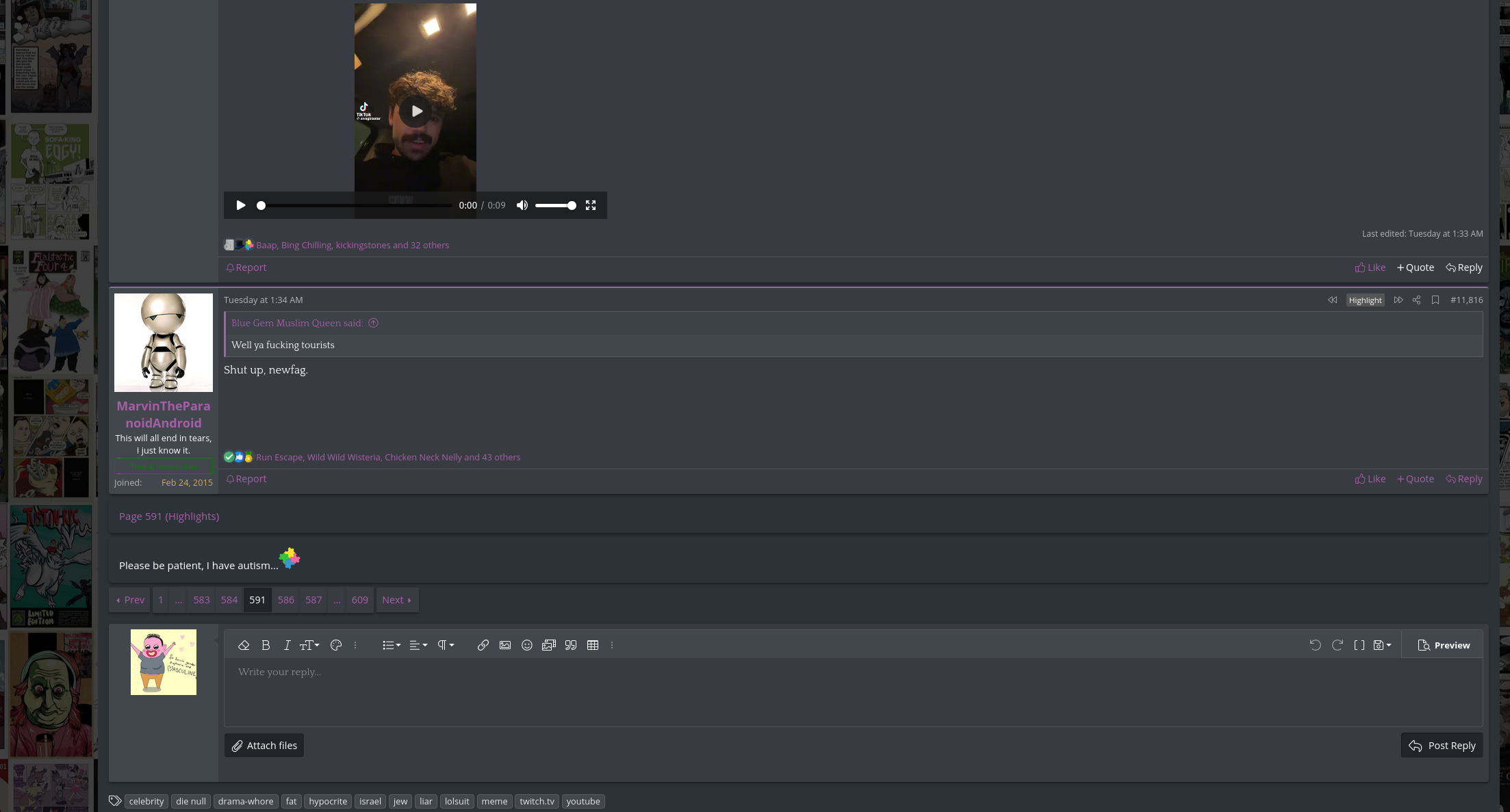Open the paragraph format dropdown

click(x=446, y=645)
